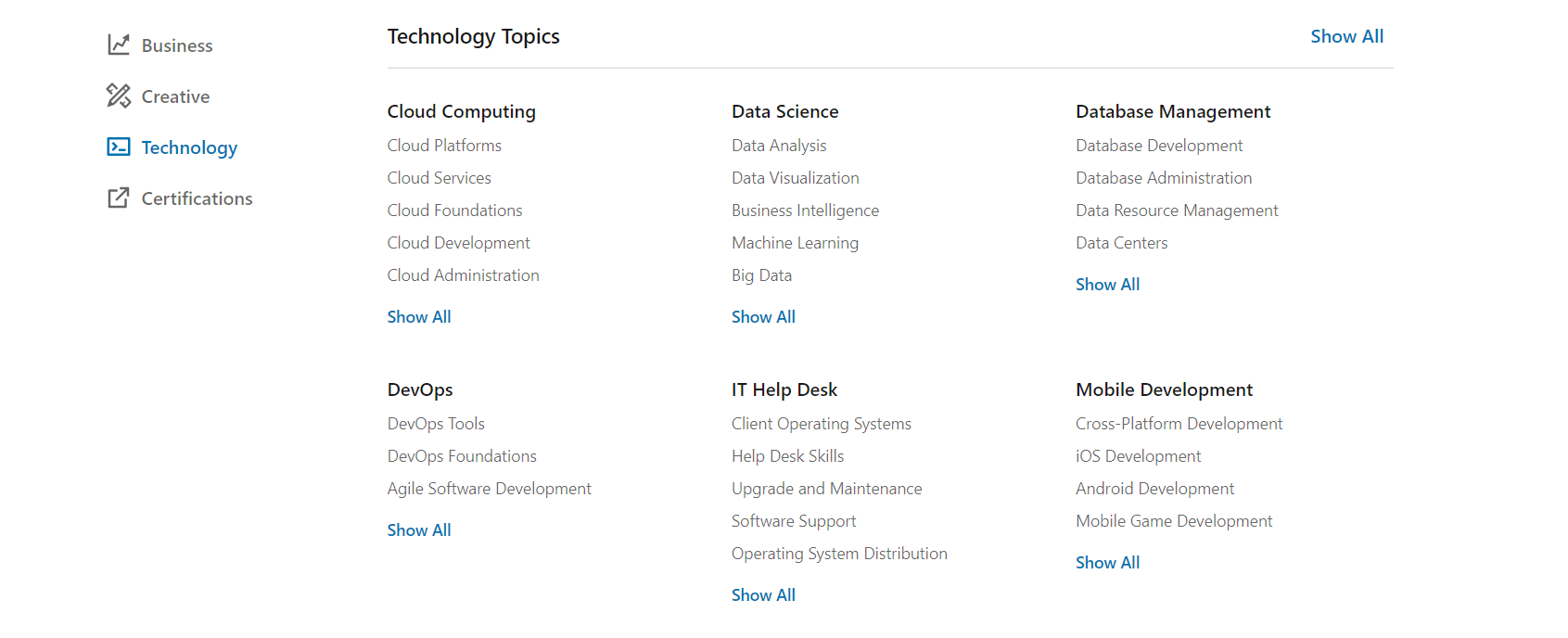Show all Technology Topics
The image size is (1568, 638).
coord(1346,36)
